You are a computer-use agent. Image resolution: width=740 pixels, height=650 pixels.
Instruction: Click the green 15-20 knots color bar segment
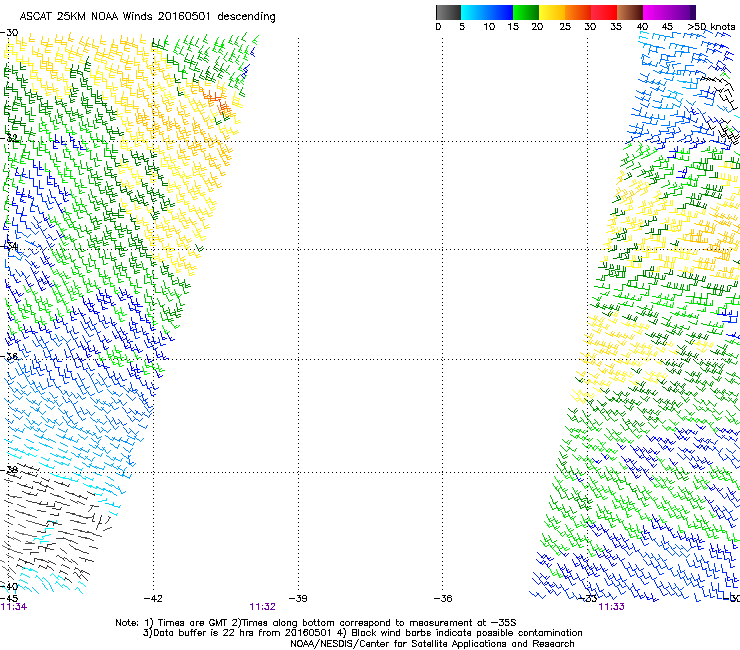[x=526, y=12]
